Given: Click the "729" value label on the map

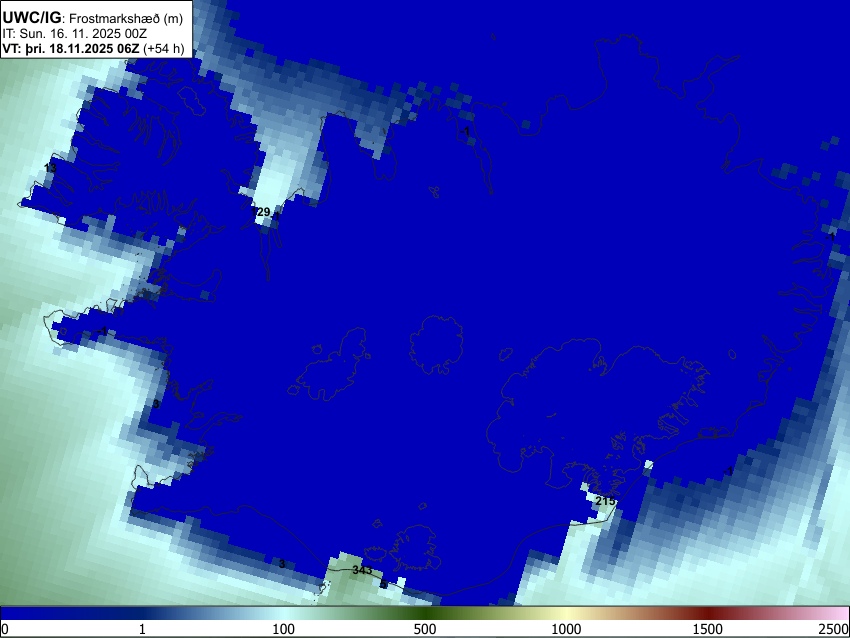Looking at the screenshot, I should (262, 212).
